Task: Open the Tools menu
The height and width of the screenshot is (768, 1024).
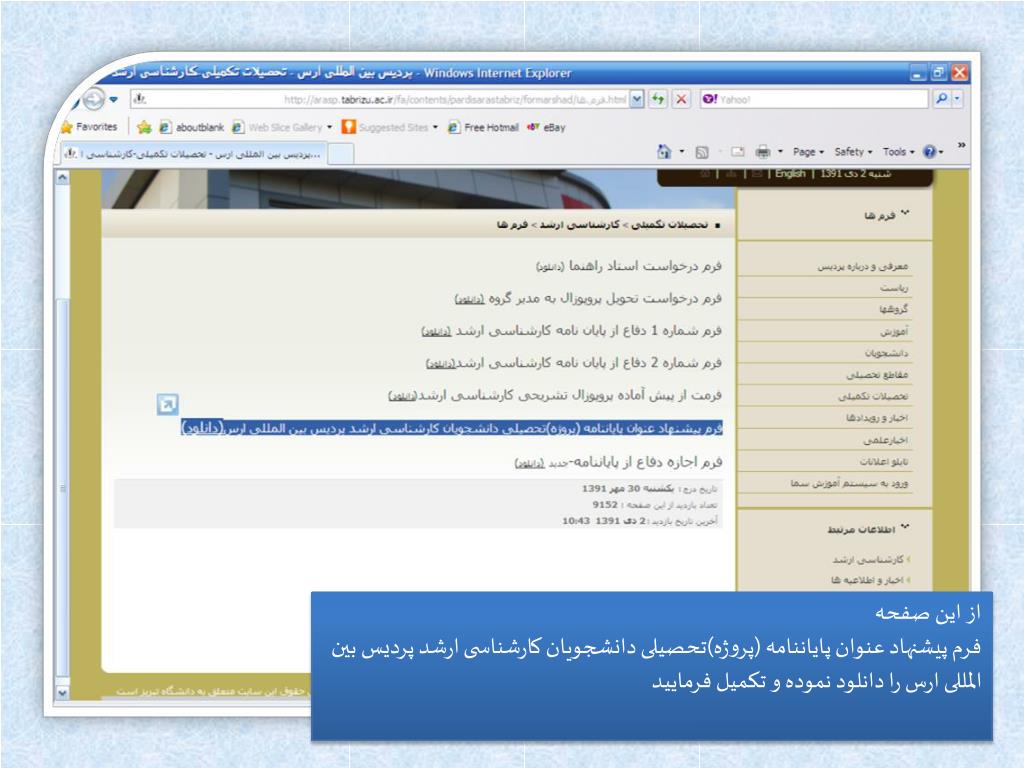Action: point(899,152)
